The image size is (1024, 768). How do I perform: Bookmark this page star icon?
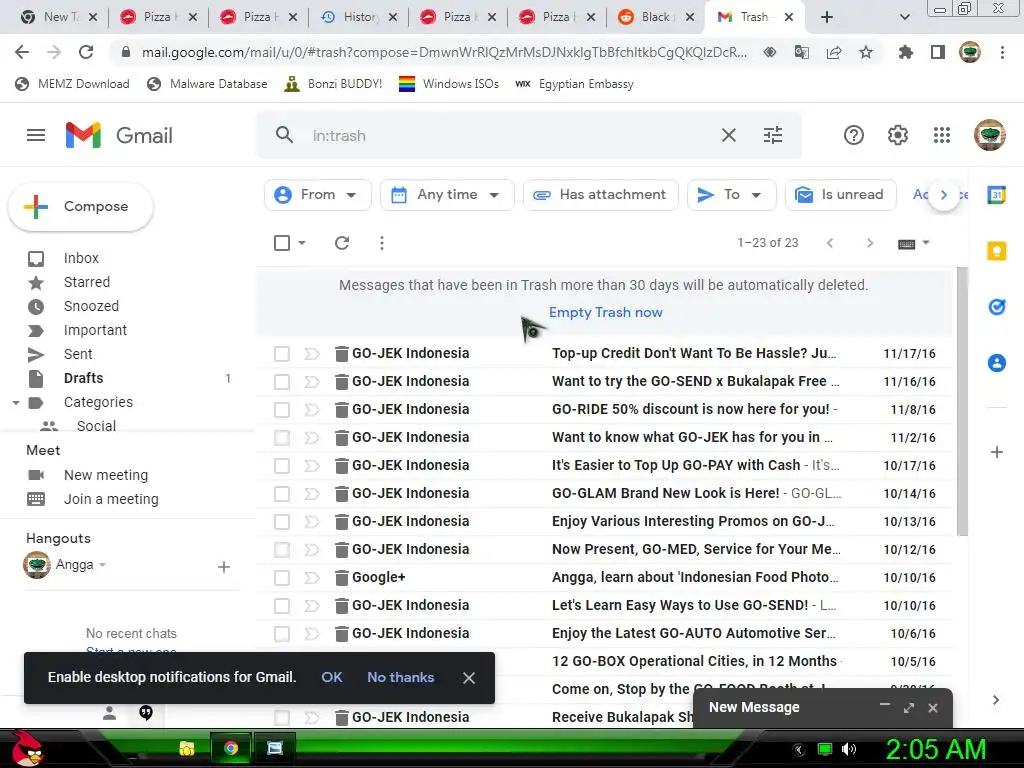[865, 52]
